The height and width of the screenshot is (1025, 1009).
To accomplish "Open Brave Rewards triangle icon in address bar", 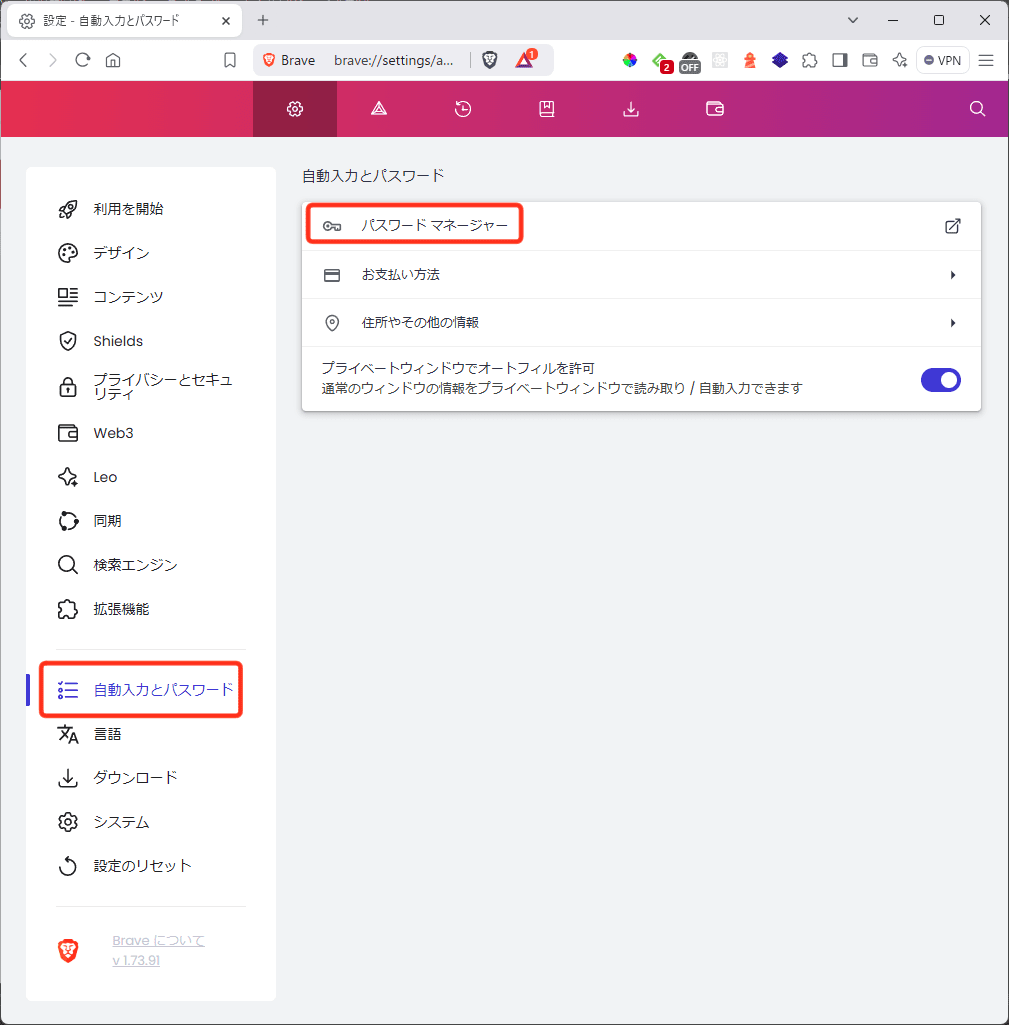I will click(524, 60).
